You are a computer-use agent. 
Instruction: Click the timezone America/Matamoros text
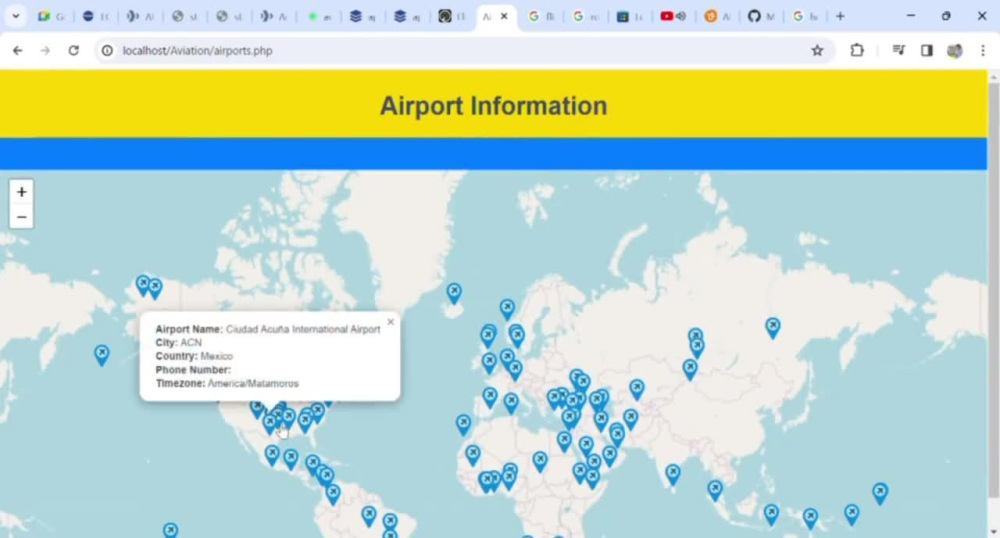pos(253,383)
